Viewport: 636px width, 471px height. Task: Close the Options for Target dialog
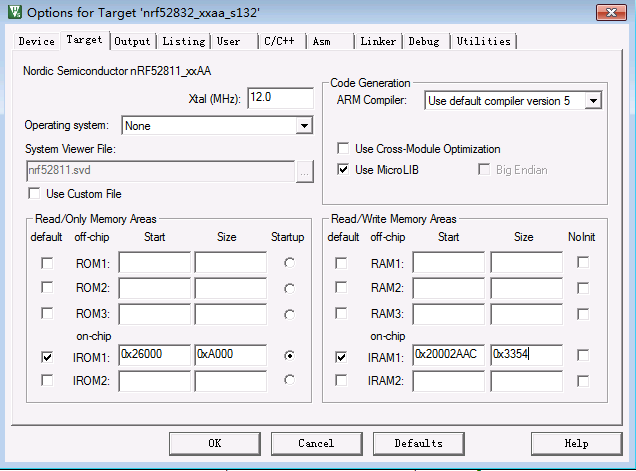coord(611,13)
